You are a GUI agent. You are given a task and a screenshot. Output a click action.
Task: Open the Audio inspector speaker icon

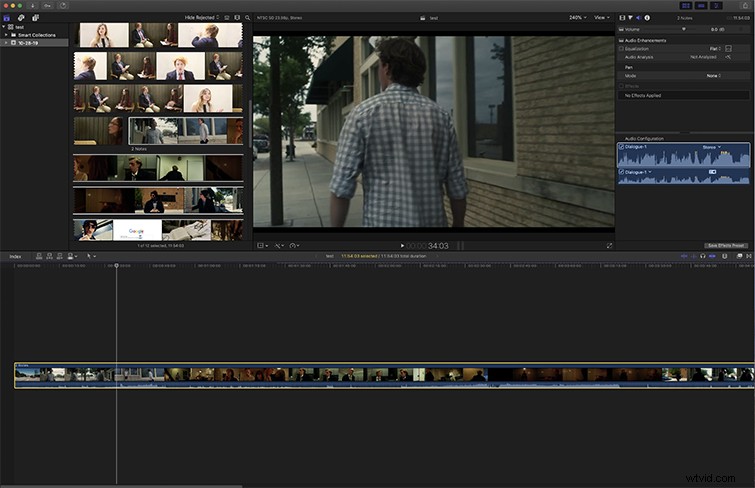638,18
